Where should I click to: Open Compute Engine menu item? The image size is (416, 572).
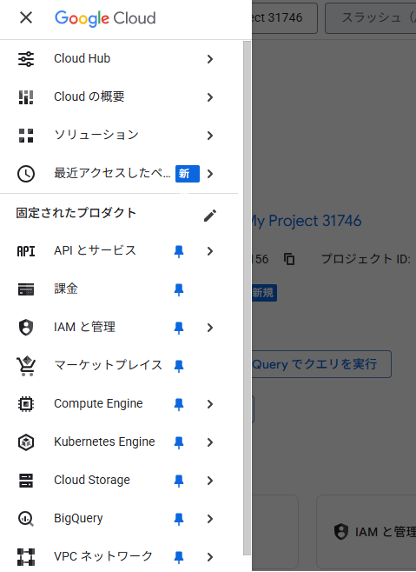pyautogui.click(x=119, y=404)
